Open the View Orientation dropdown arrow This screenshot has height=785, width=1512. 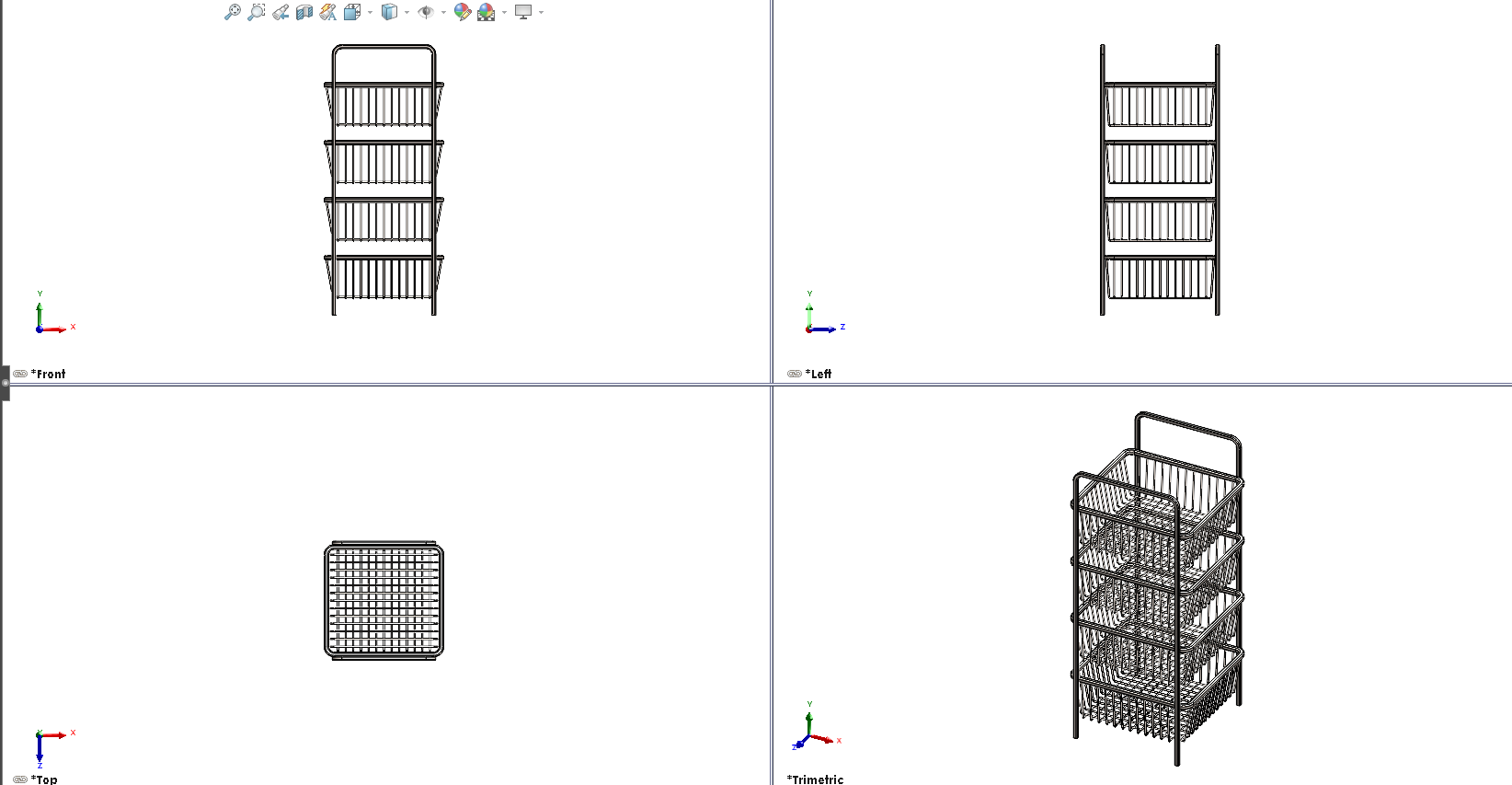pyautogui.click(x=370, y=12)
